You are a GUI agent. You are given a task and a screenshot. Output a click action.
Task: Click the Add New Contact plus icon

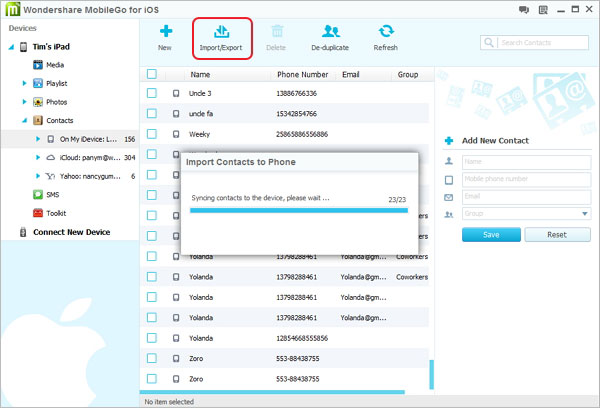(x=449, y=141)
